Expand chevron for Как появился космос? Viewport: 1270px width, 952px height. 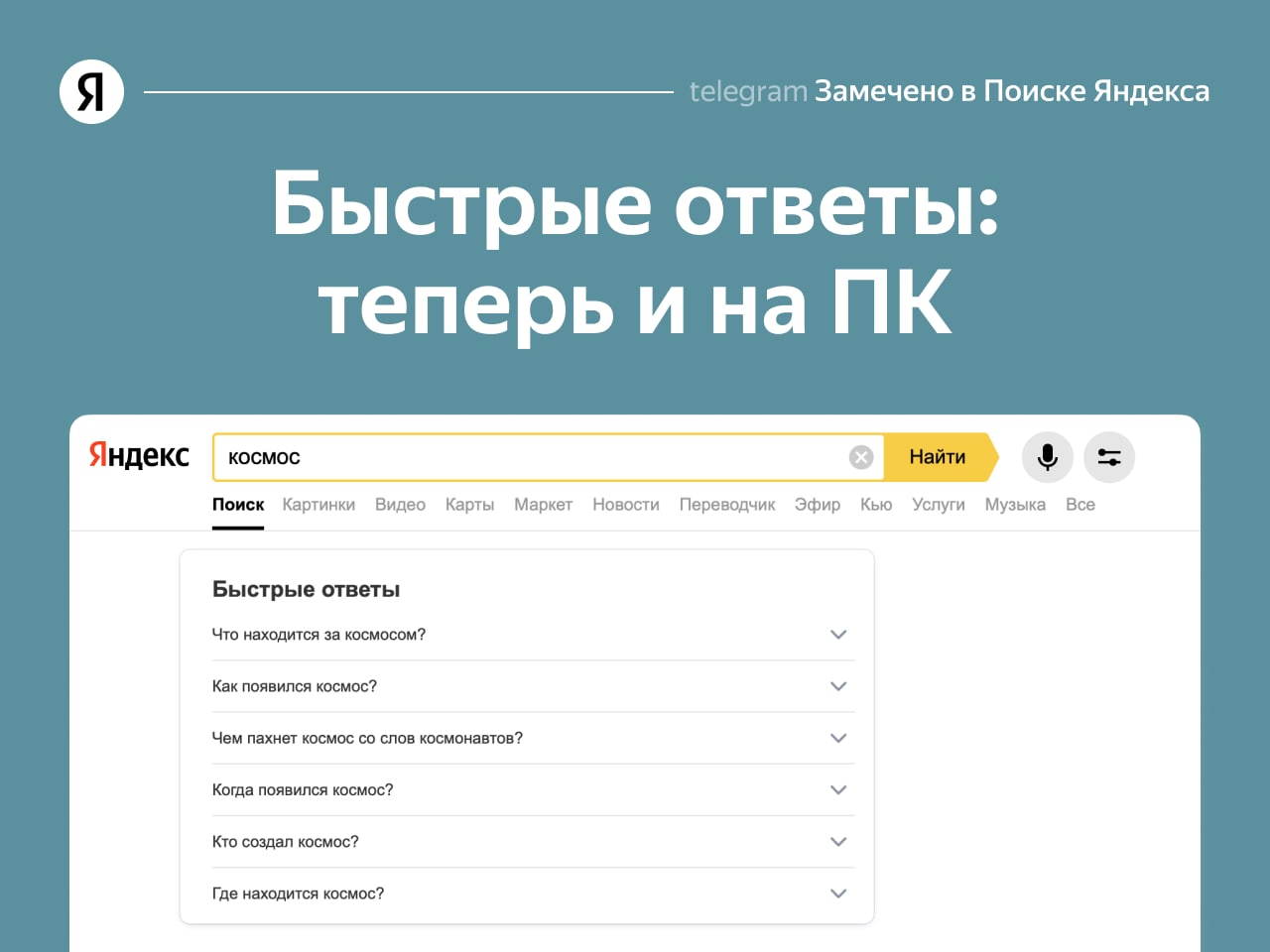pyautogui.click(x=838, y=686)
